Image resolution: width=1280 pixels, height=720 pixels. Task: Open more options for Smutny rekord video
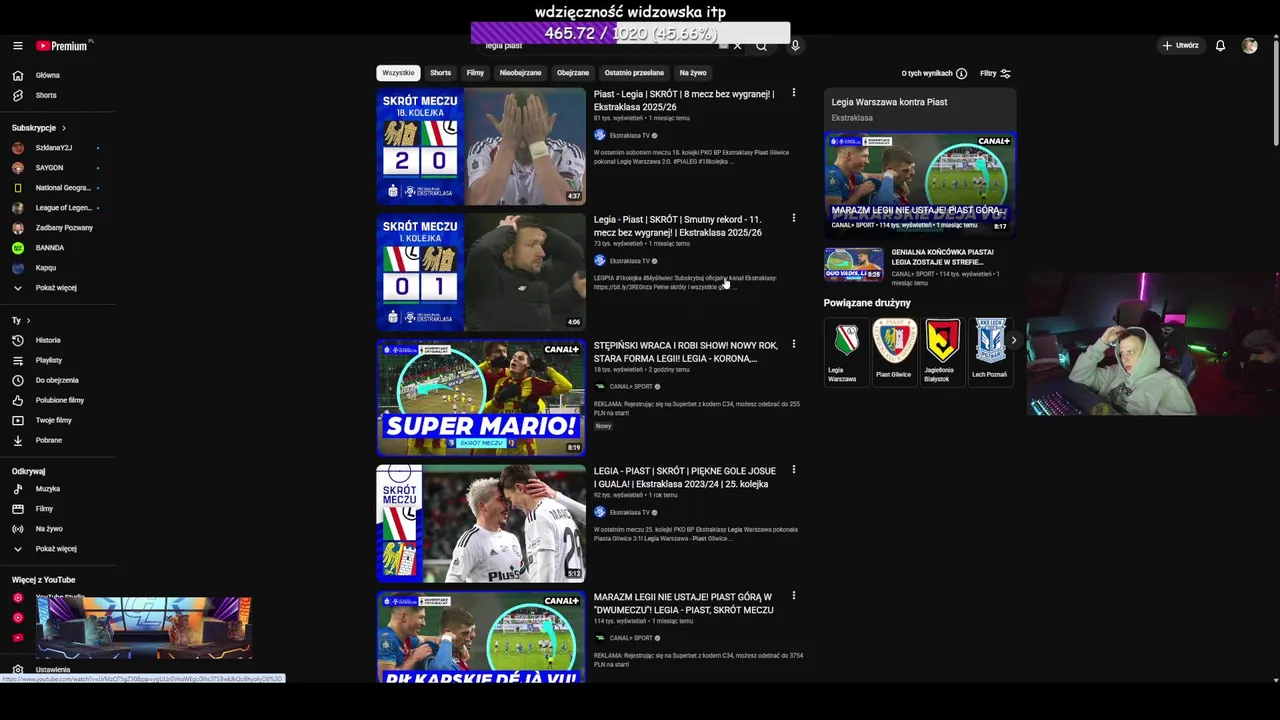tap(794, 218)
